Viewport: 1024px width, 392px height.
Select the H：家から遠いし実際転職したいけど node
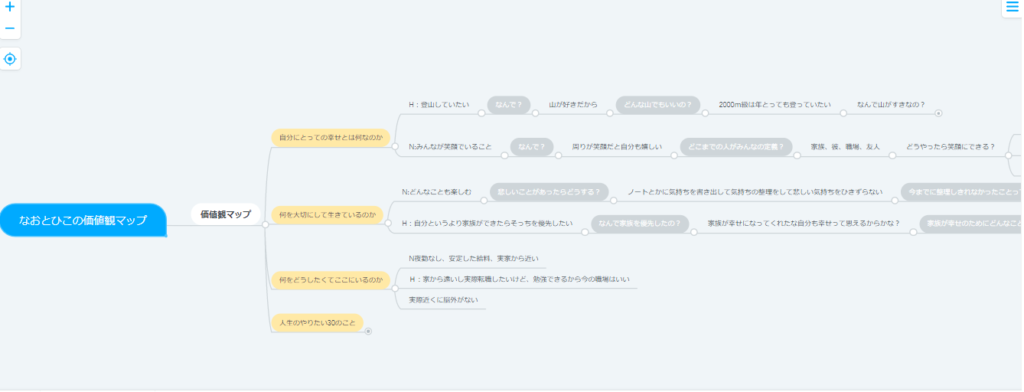(x=519, y=280)
